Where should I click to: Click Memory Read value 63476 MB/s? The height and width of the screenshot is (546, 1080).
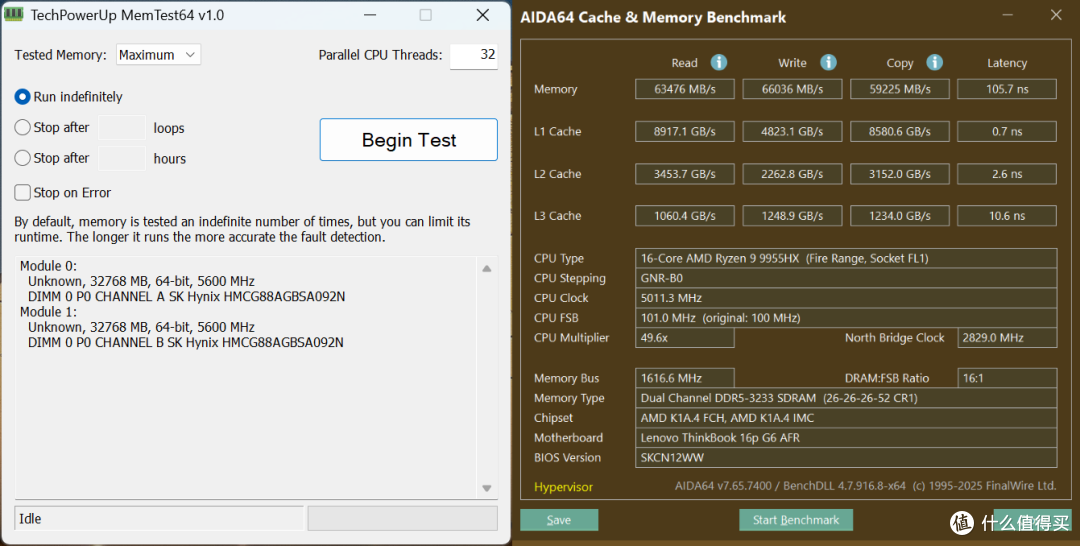(x=685, y=89)
